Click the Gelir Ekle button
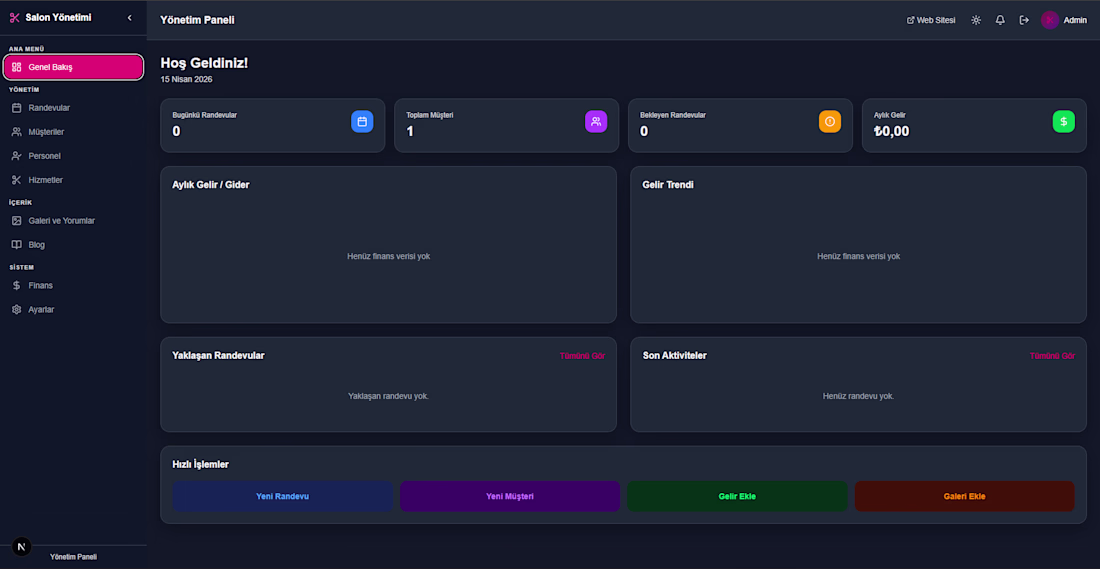 click(x=737, y=496)
